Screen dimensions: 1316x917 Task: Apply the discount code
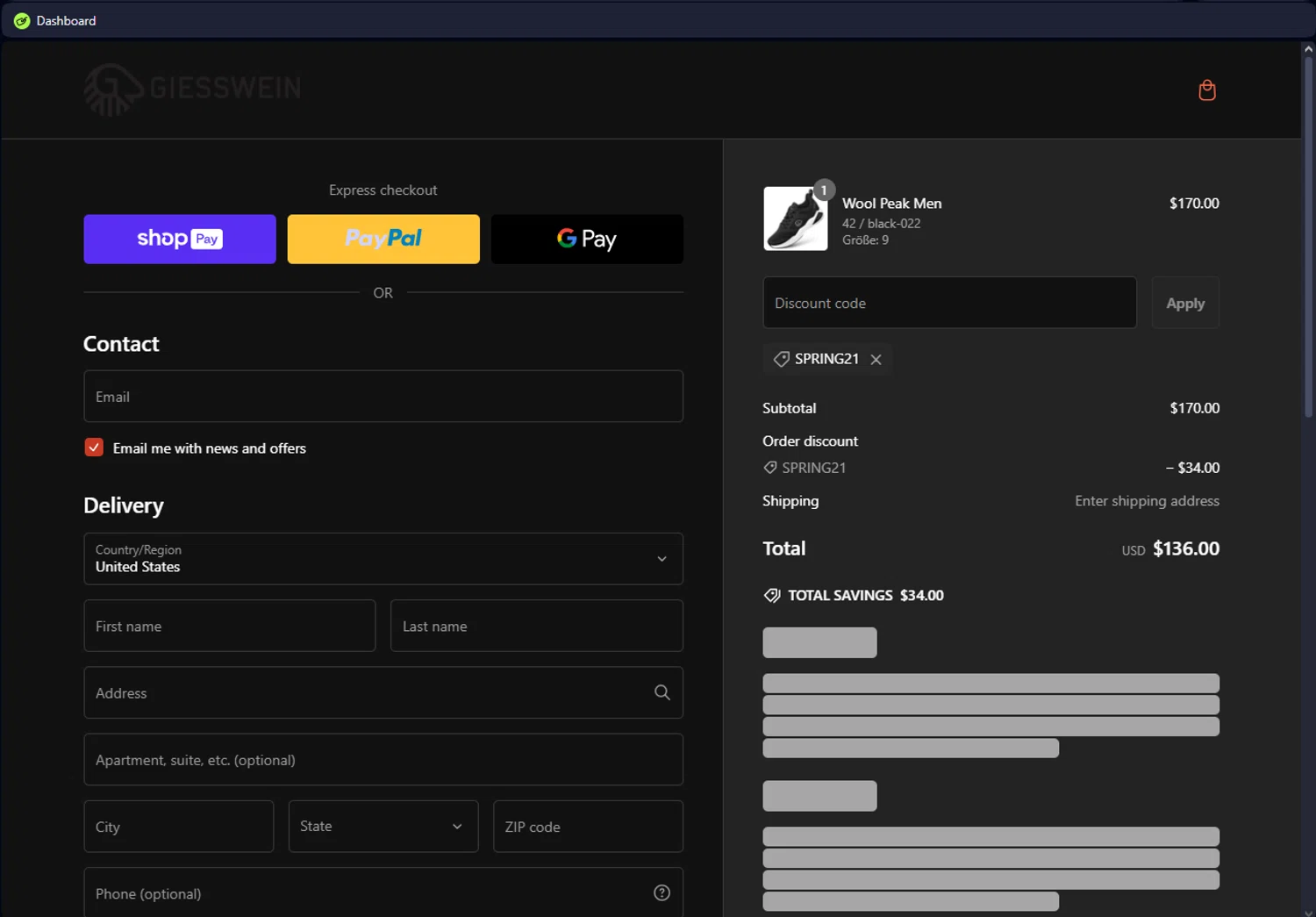[x=1185, y=303]
